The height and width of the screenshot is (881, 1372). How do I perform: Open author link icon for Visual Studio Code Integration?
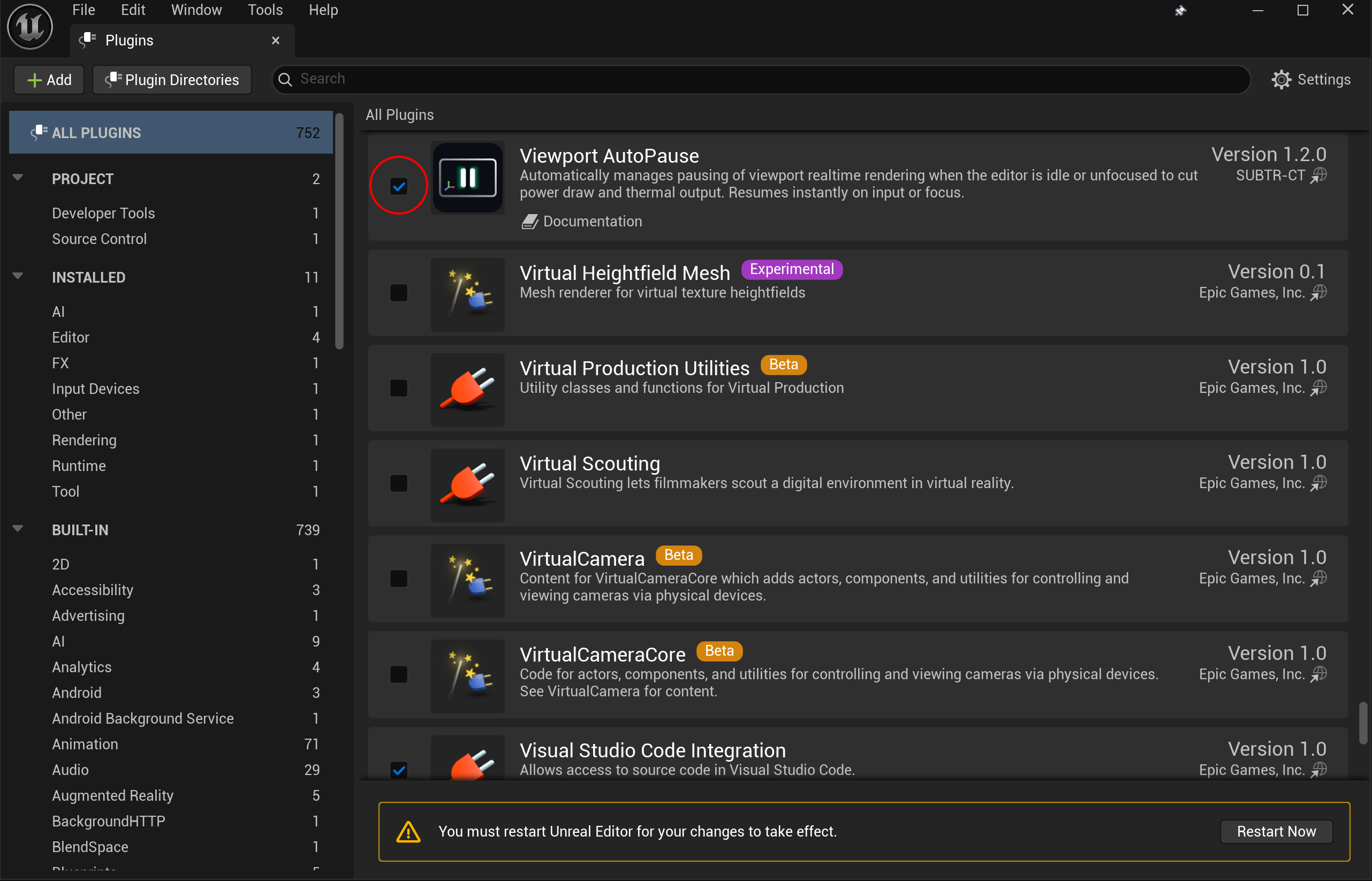coord(1319,770)
